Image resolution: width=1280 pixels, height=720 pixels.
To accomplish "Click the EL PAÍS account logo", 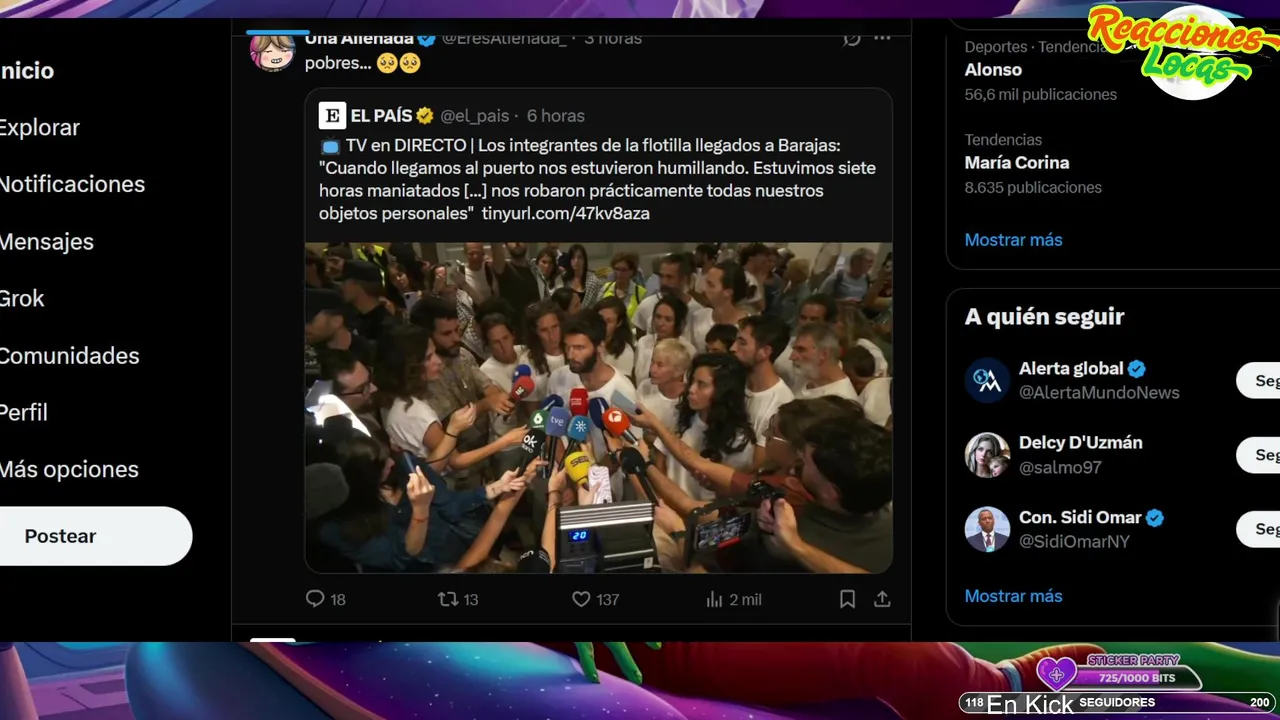I will (332, 115).
